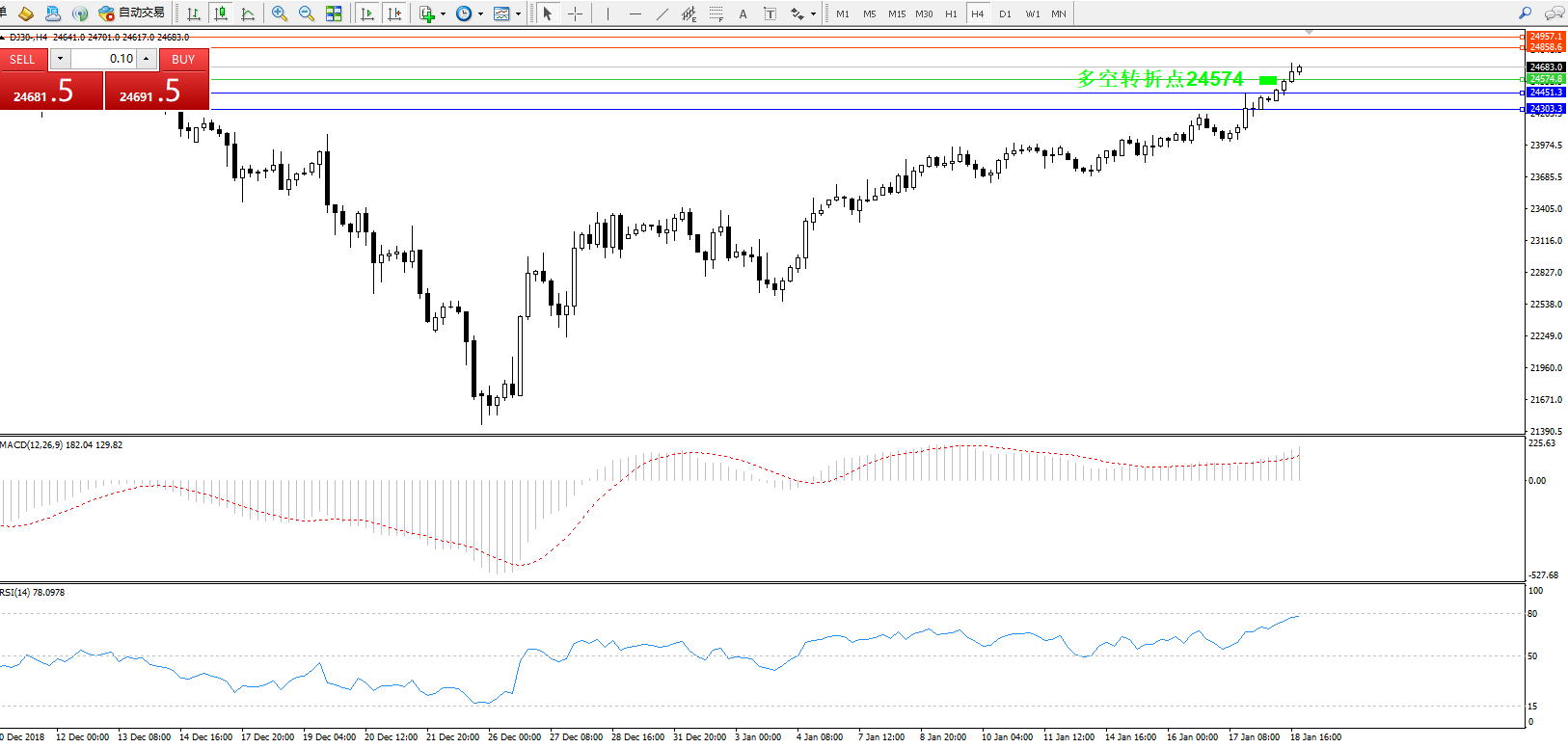Click the Zoom Out magnifier icon

click(x=307, y=13)
